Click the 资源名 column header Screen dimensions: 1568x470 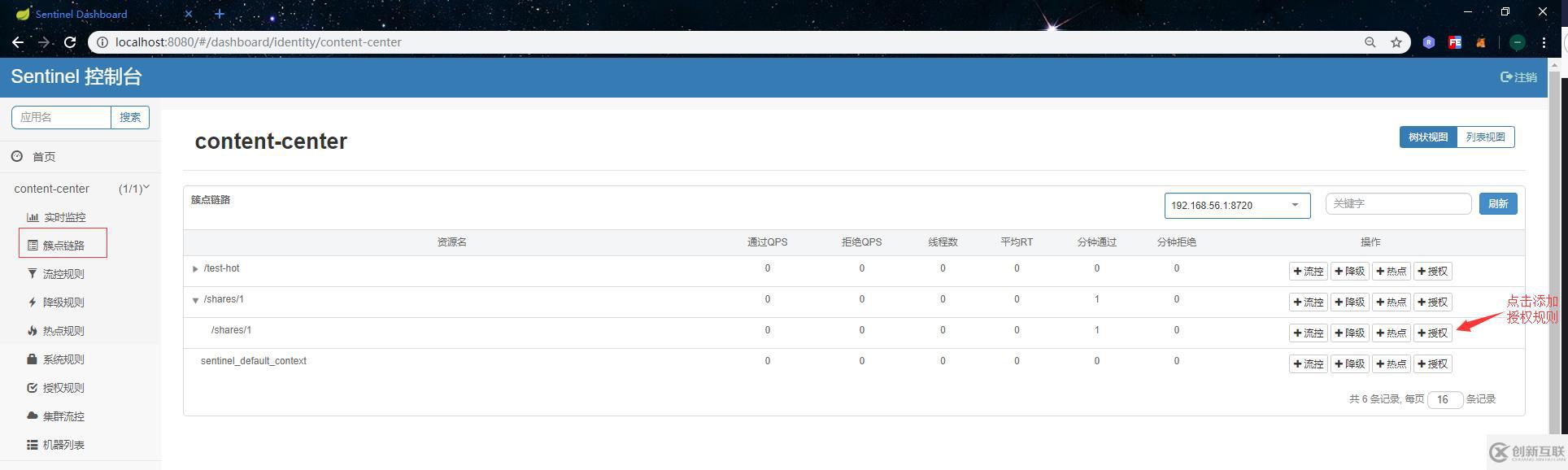[x=451, y=242]
